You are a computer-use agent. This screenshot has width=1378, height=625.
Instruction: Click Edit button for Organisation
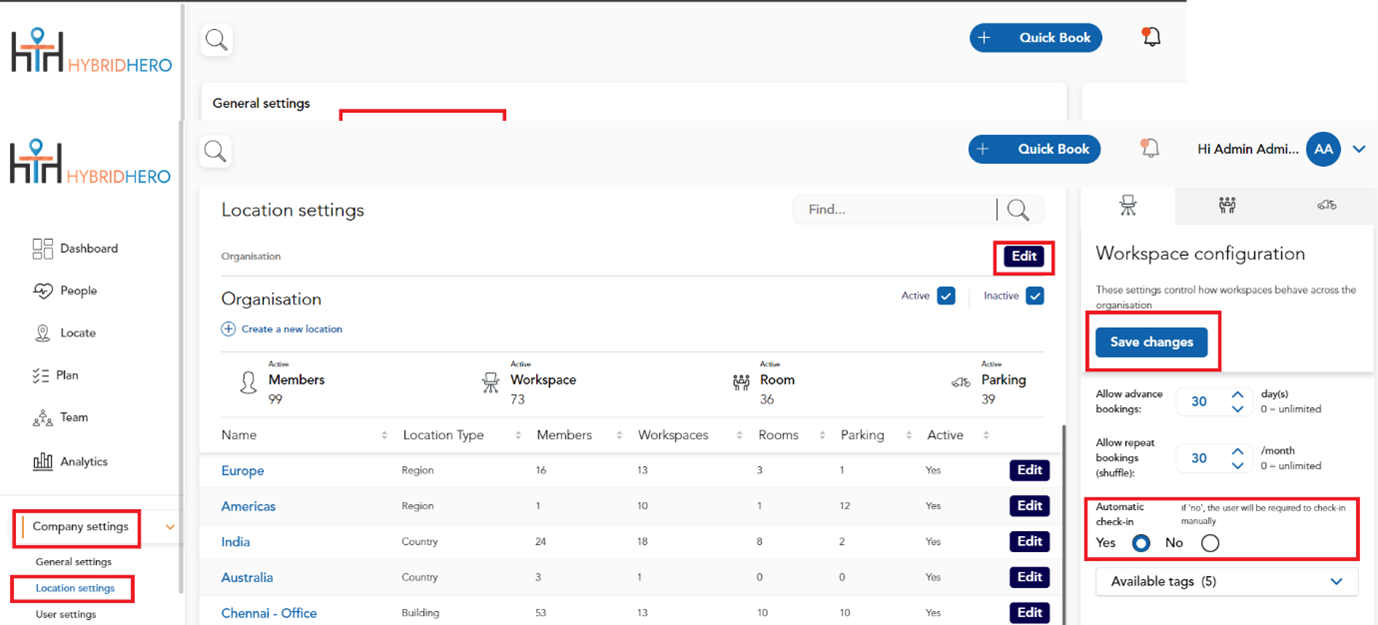1024,257
